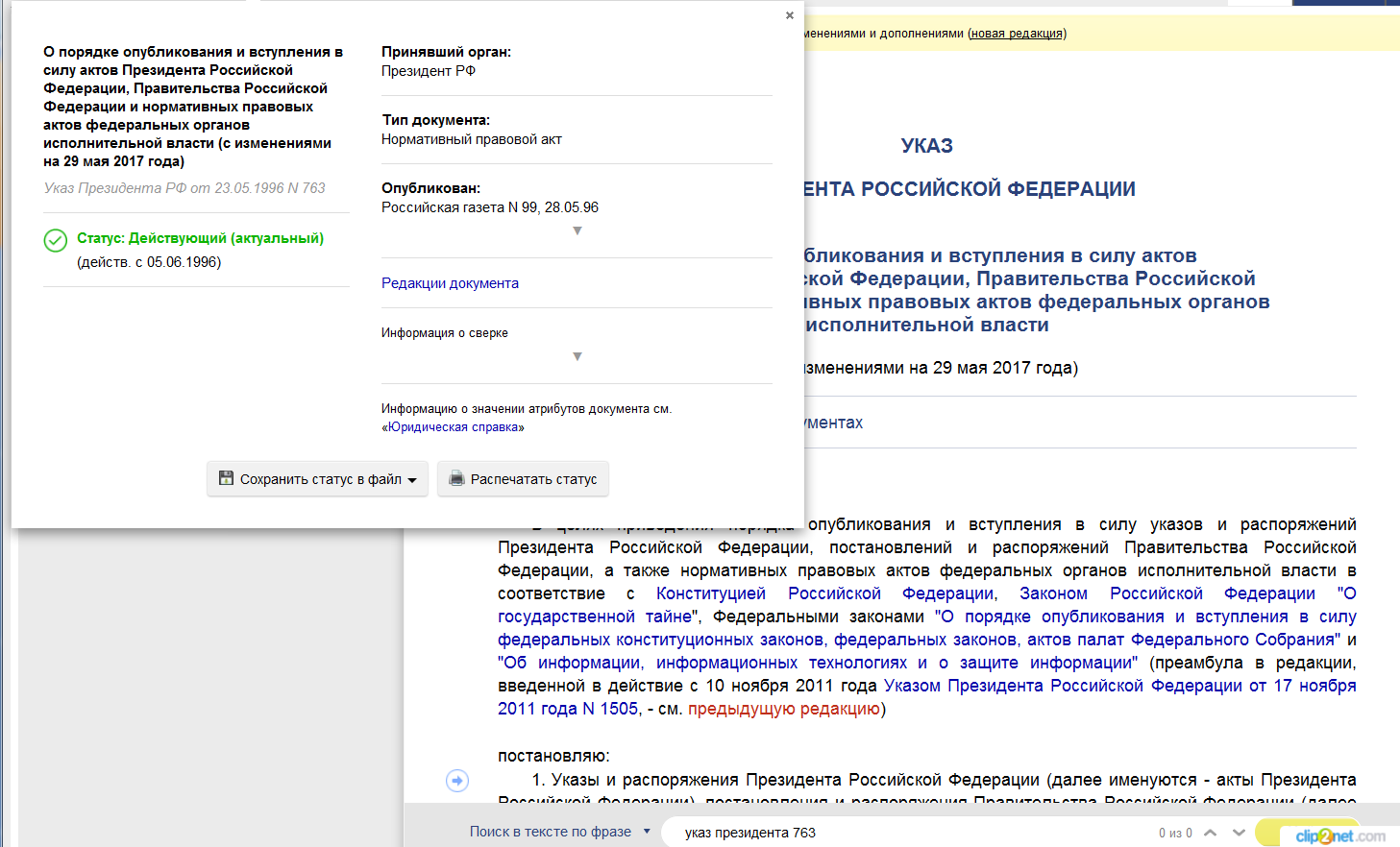Click the blue arrow marker beside paragraph 1
Viewport: 1400px width, 847px height.
(x=457, y=781)
